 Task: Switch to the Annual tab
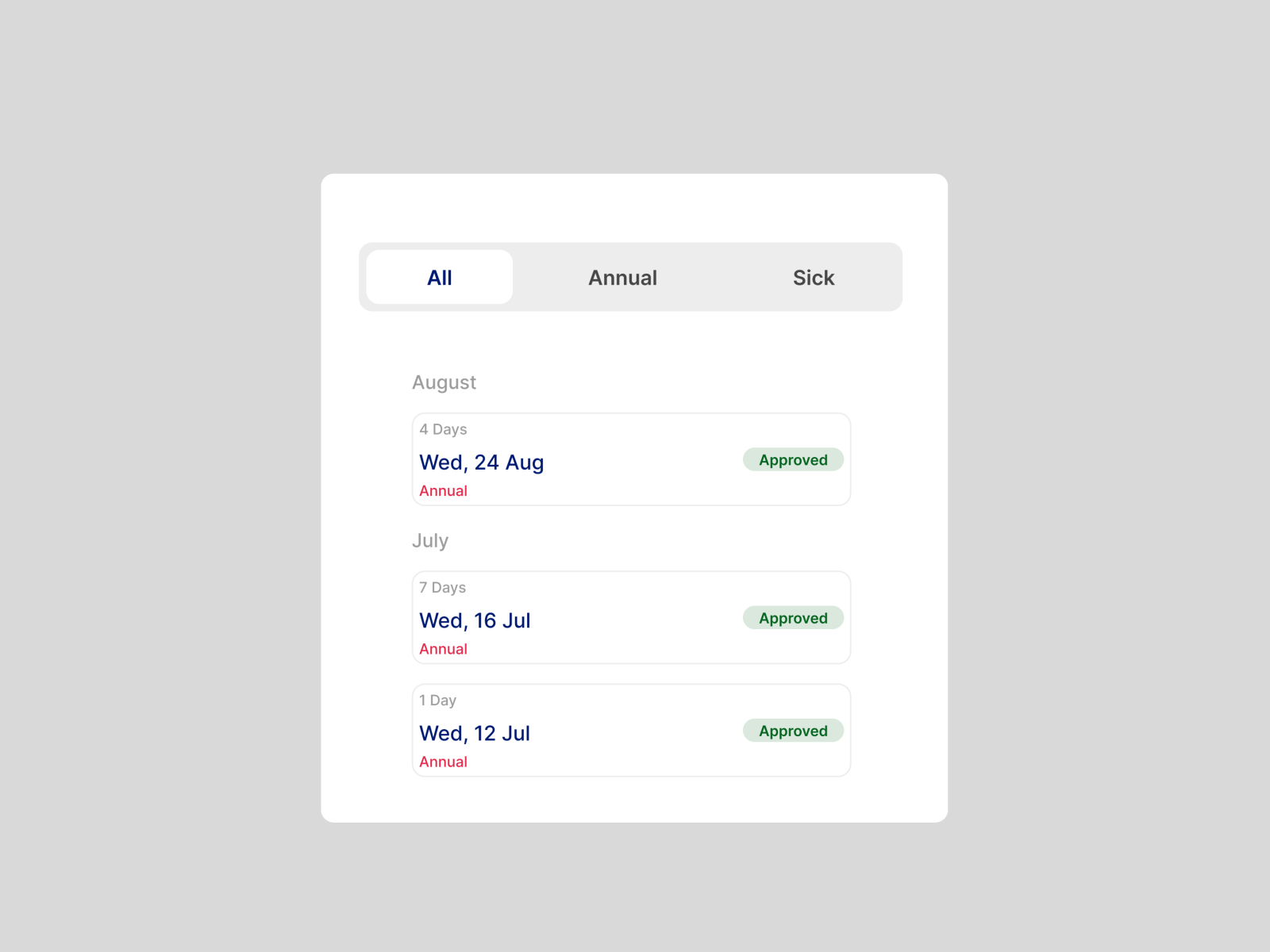[x=622, y=277]
